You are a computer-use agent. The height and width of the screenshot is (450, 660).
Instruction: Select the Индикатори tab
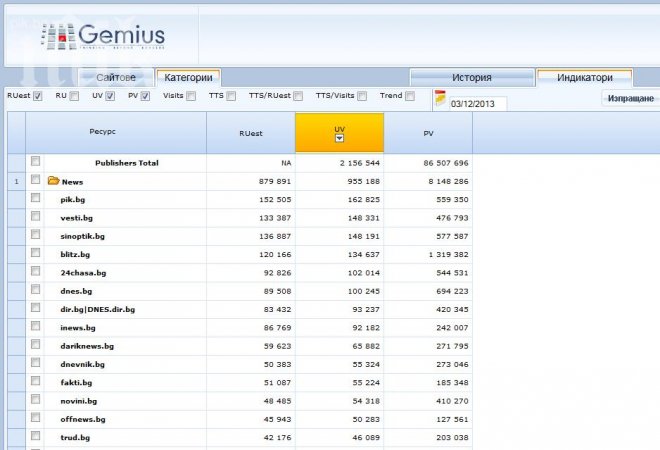(585, 77)
